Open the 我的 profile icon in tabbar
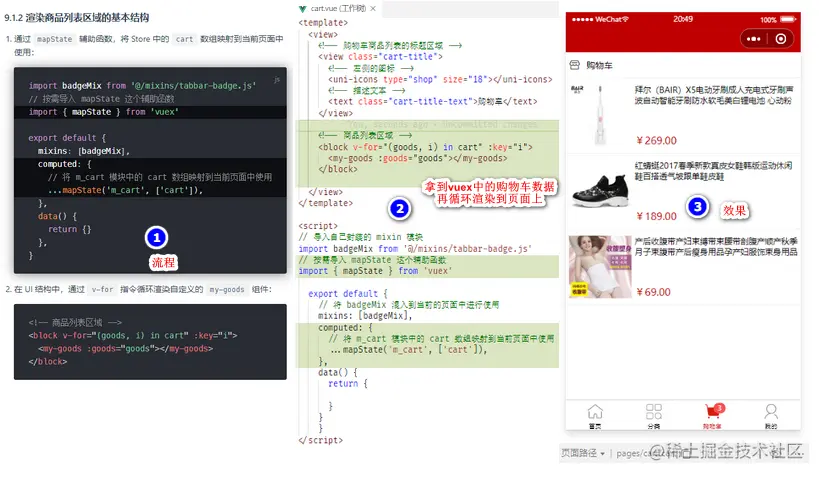 pyautogui.click(x=771, y=412)
